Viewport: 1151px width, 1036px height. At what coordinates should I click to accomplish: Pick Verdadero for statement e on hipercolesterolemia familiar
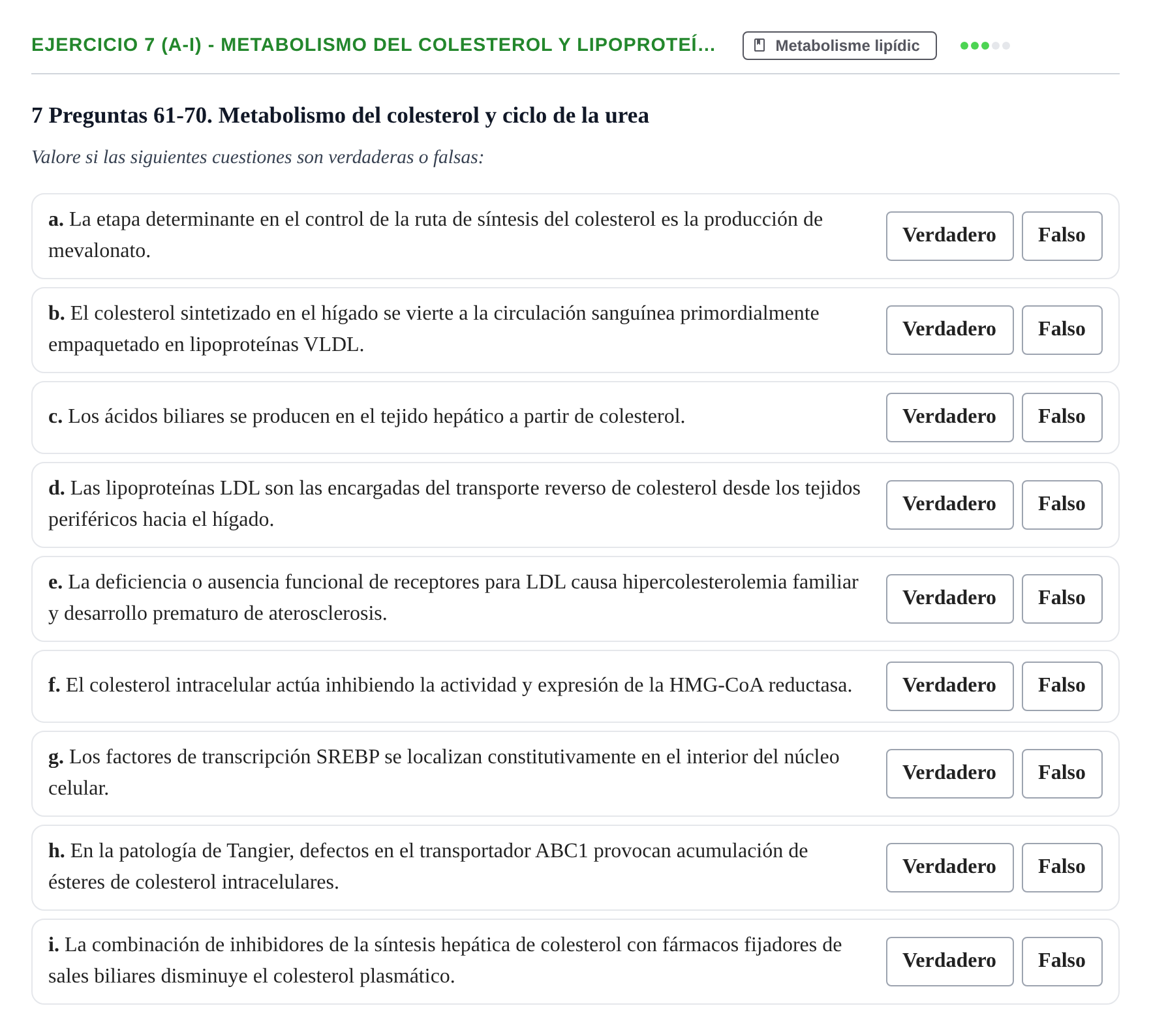[949, 598]
